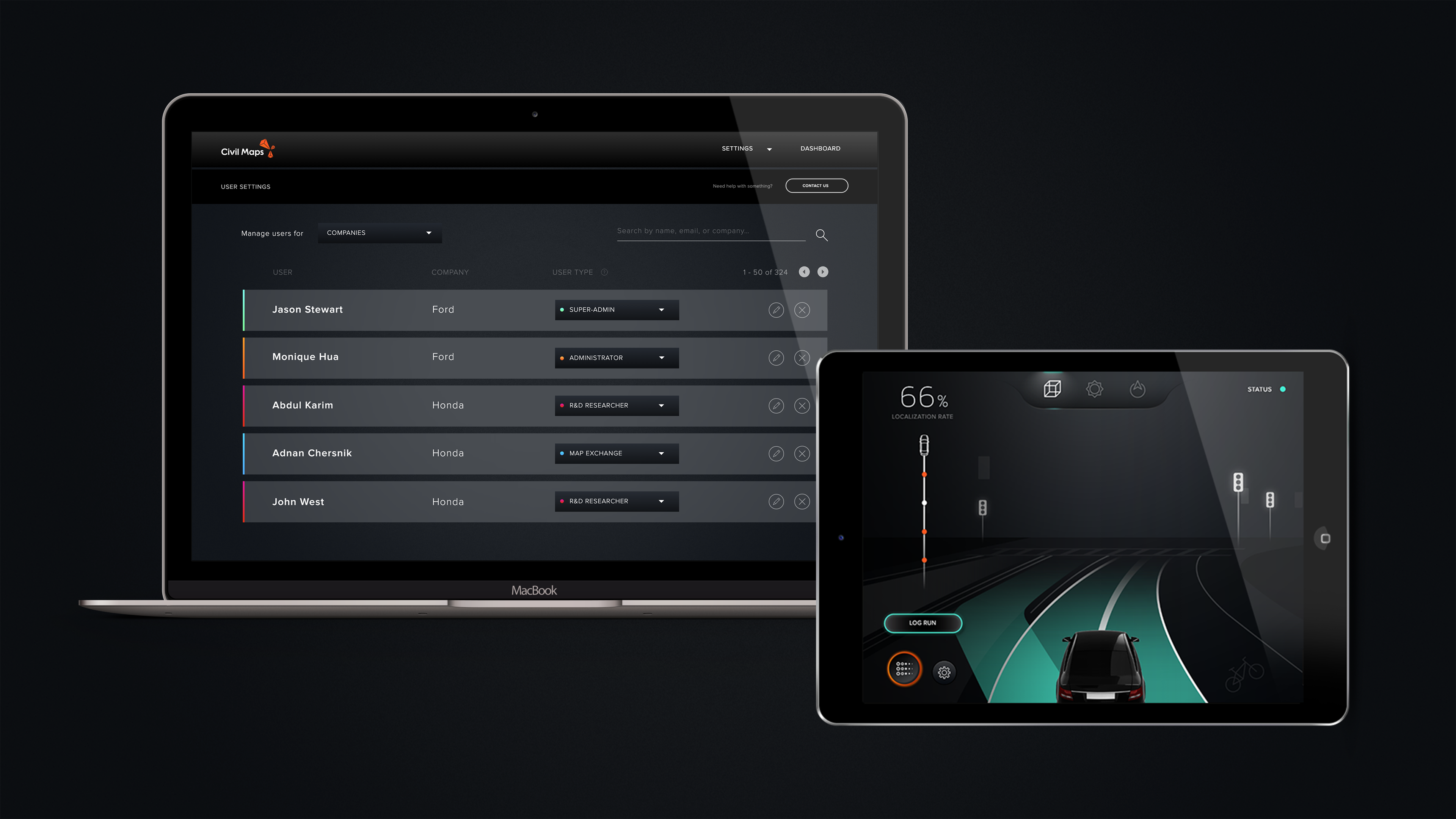Click next page arrow button pagination

pos(822,271)
